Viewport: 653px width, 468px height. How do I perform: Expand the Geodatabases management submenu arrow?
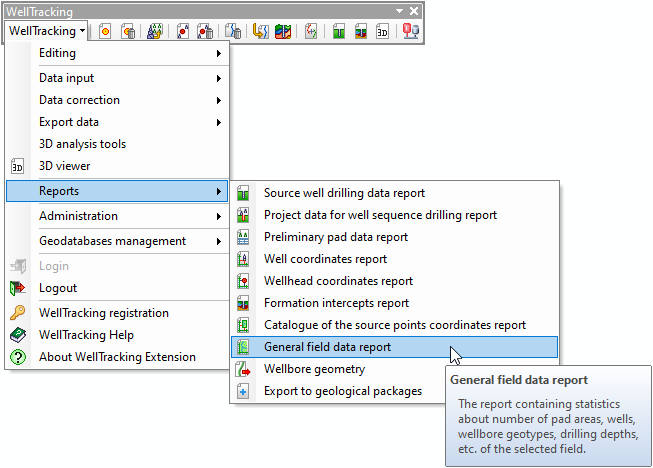click(x=219, y=241)
